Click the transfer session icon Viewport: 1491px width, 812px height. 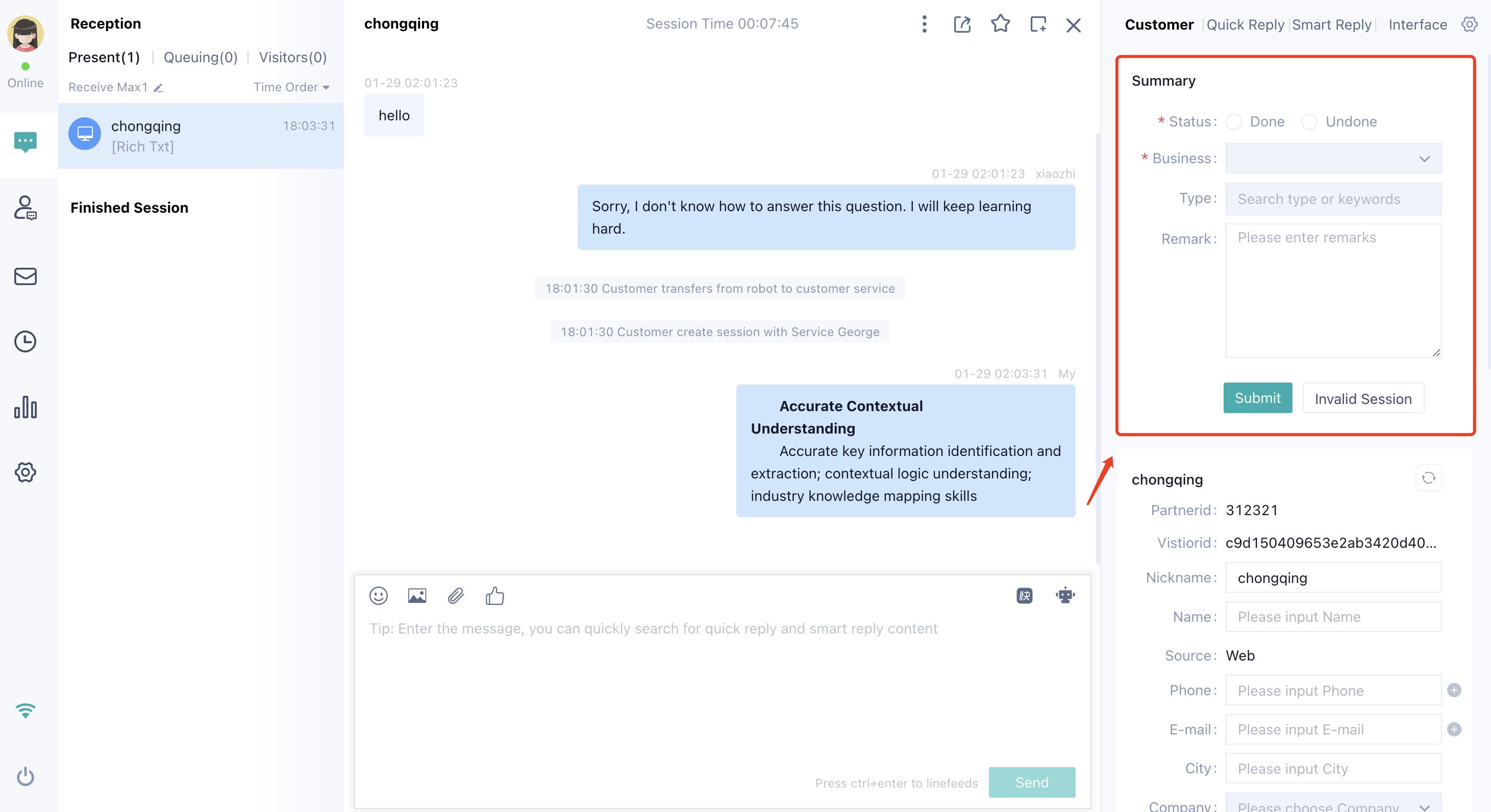click(962, 24)
